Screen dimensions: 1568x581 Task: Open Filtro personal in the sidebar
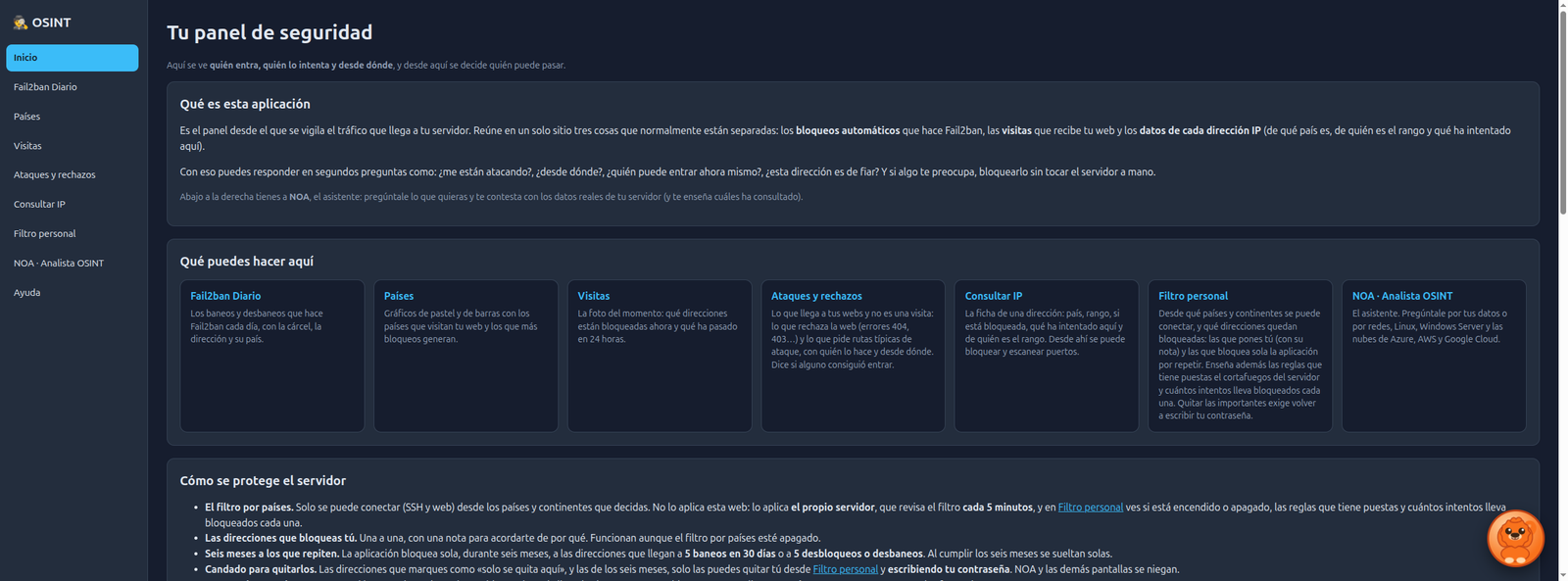pyautogui.click(x=73, y=234)
